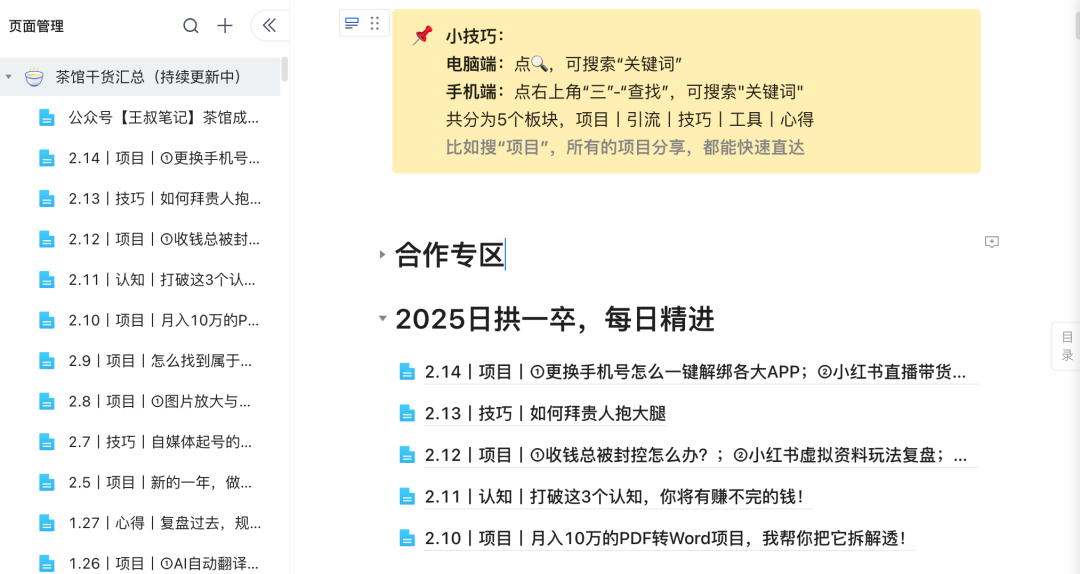Collapse the page management sidebar
Screen dimensions: 1080x574
(269, 26)
